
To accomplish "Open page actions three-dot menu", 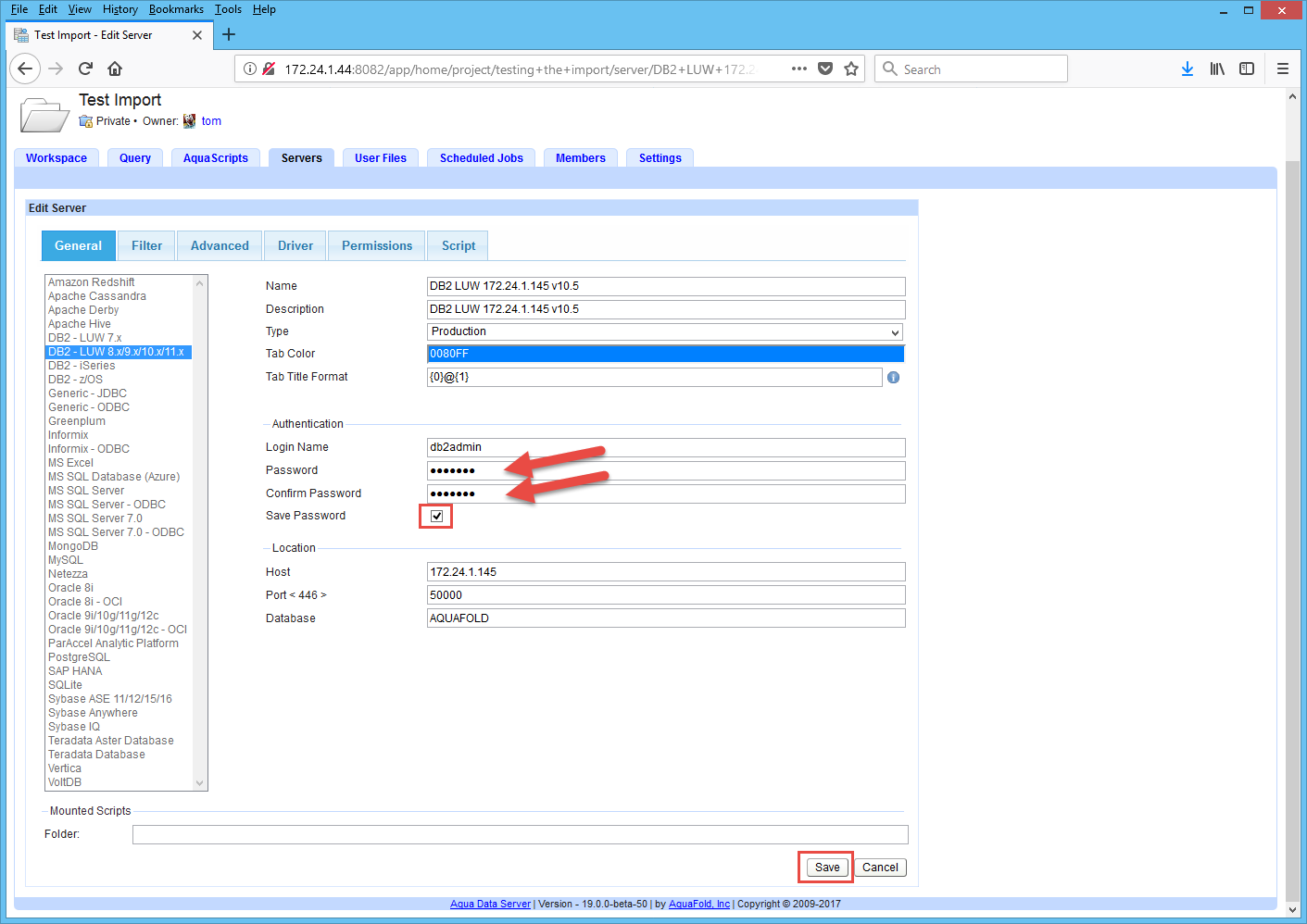I will click(799, 69).
